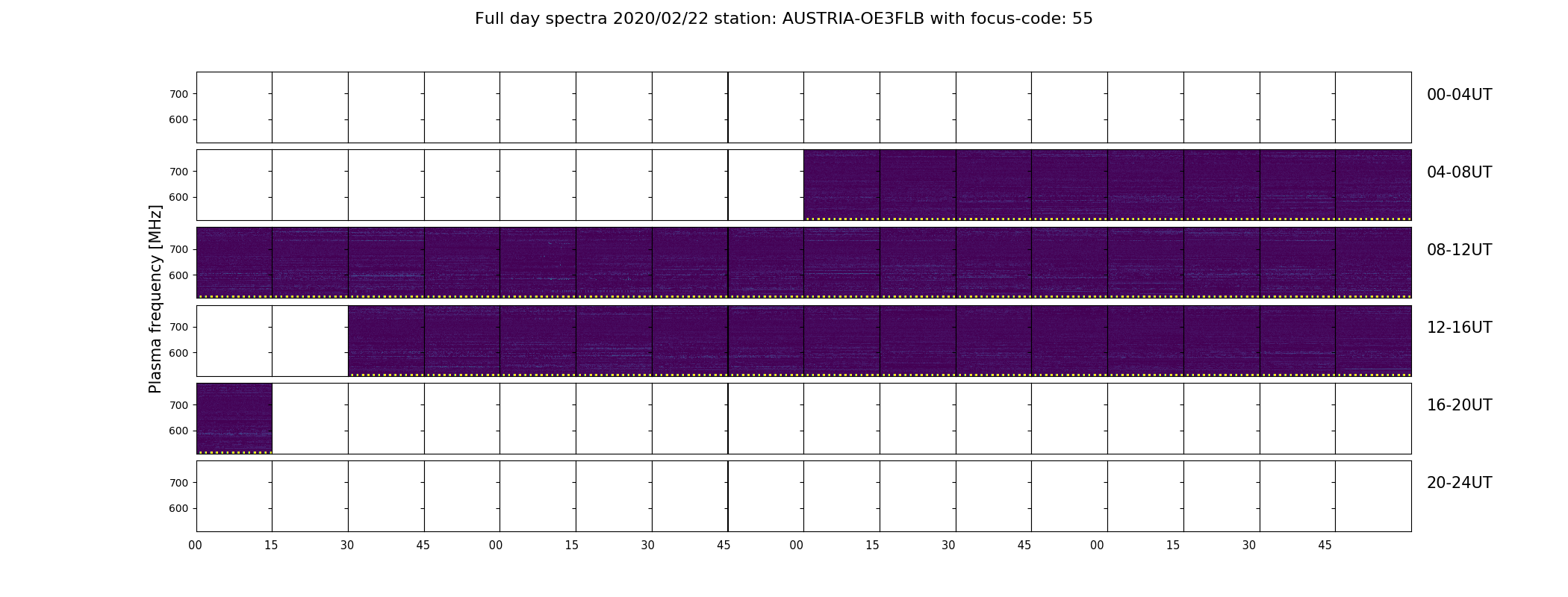The width and height of the screenshot is (1568, 597).
Task: Select the 700 tick label of the 04-08UT row
Action: point(178,172)
